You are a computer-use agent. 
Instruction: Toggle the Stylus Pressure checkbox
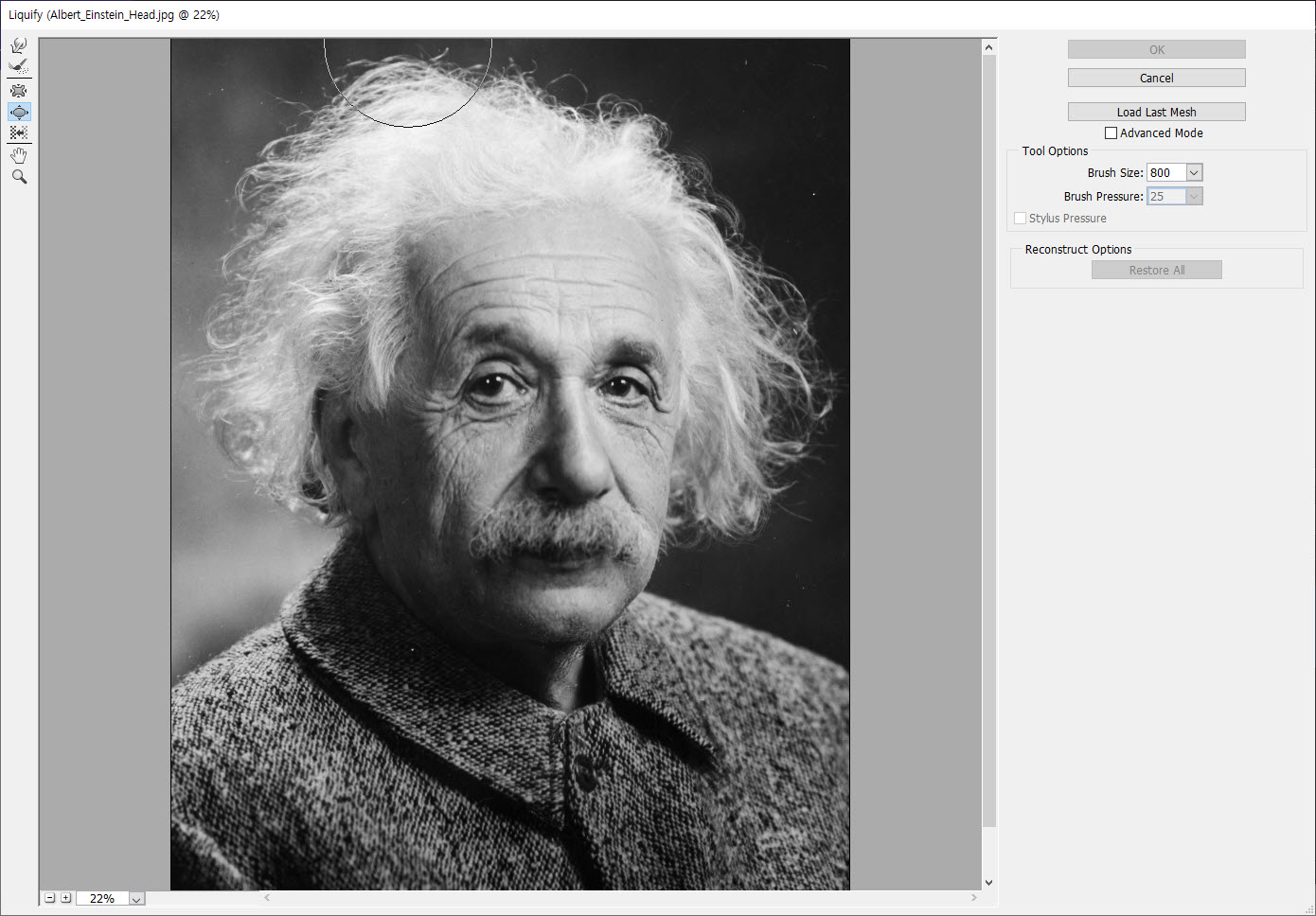1021,219
